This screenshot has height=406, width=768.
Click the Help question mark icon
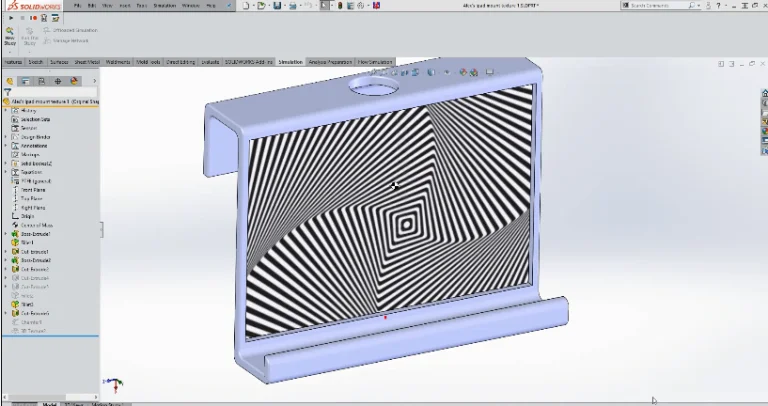click(715, 6)
